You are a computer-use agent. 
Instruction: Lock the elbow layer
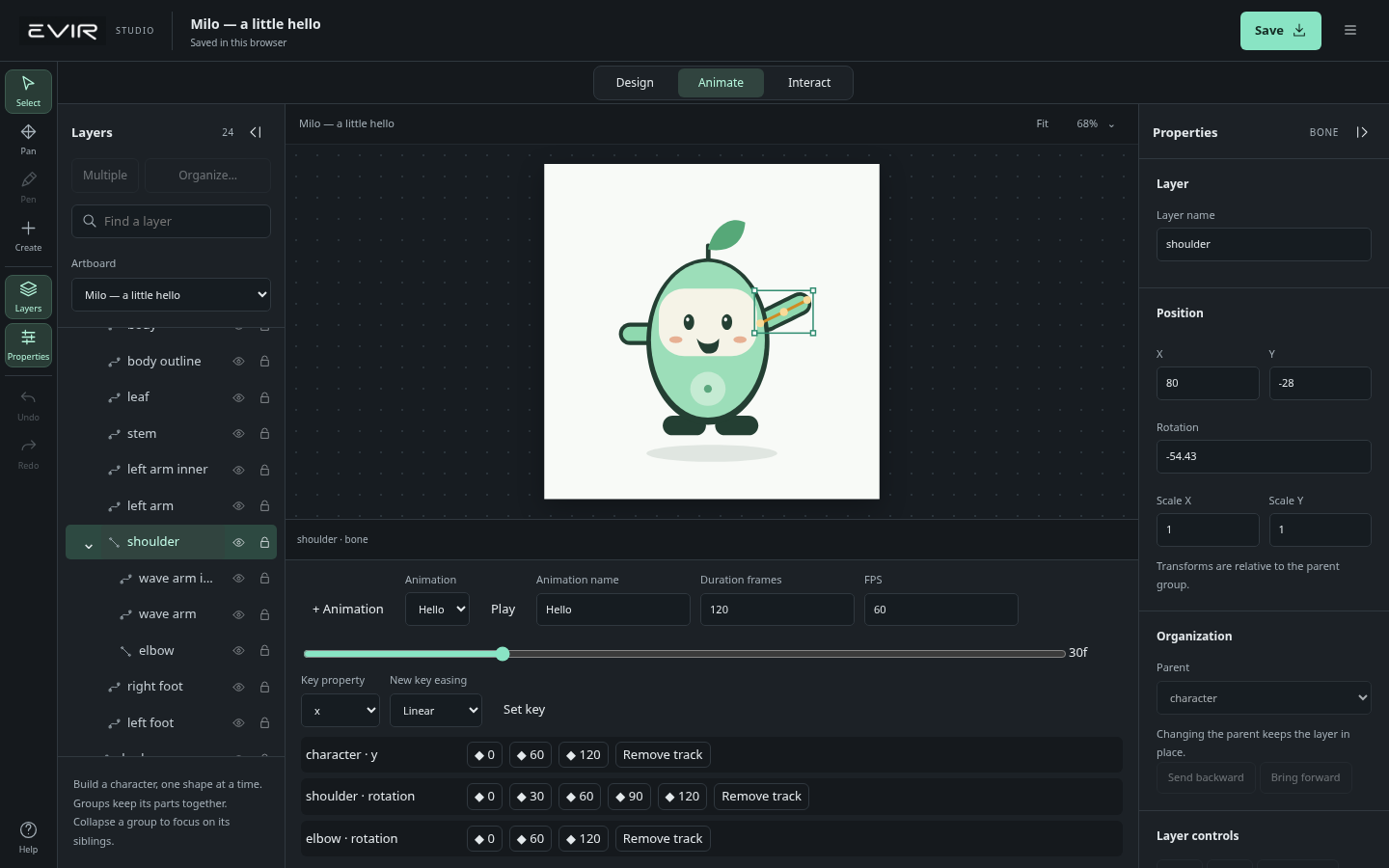(264, 651)
